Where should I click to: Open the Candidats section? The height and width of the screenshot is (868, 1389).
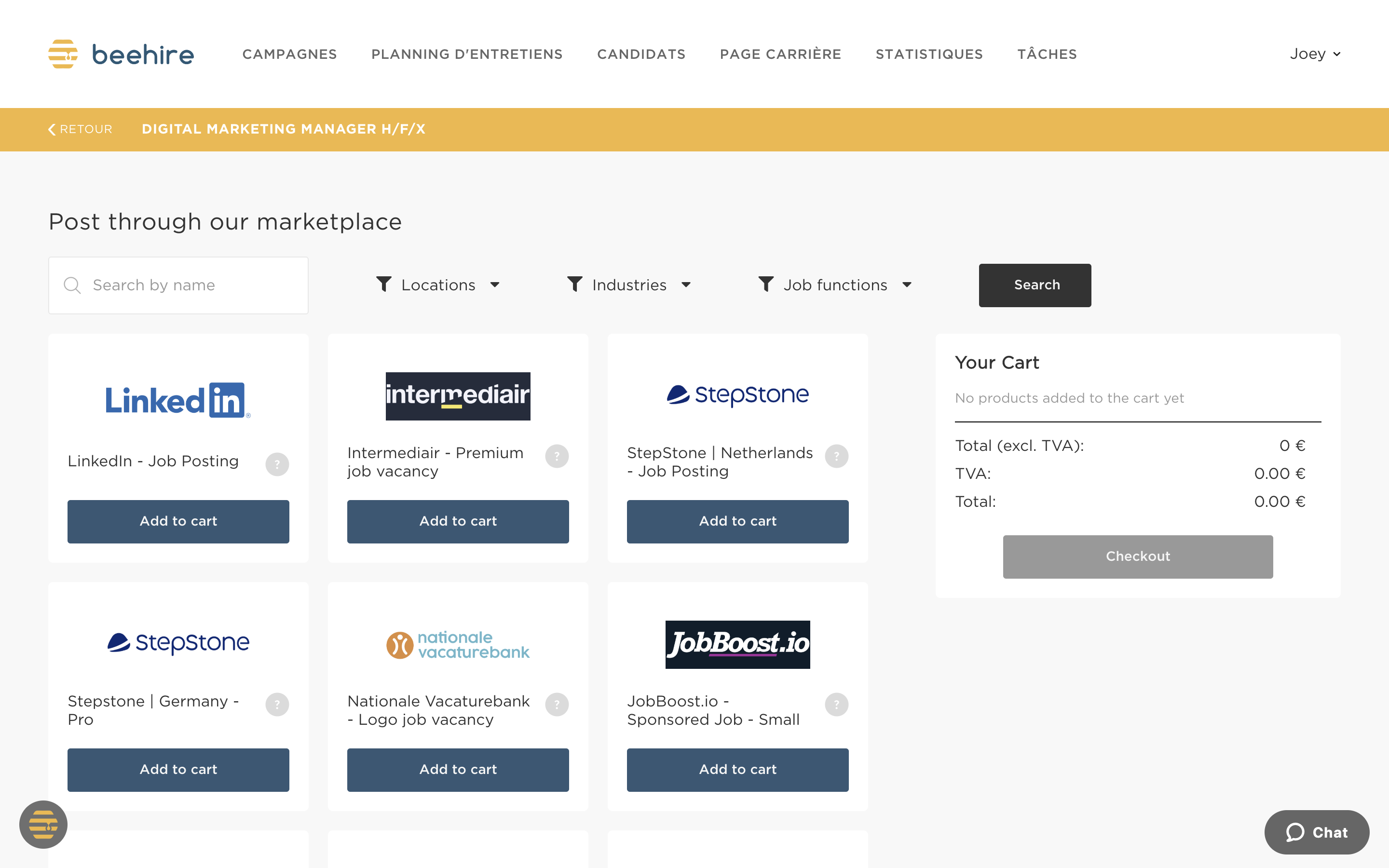point(641,54)
